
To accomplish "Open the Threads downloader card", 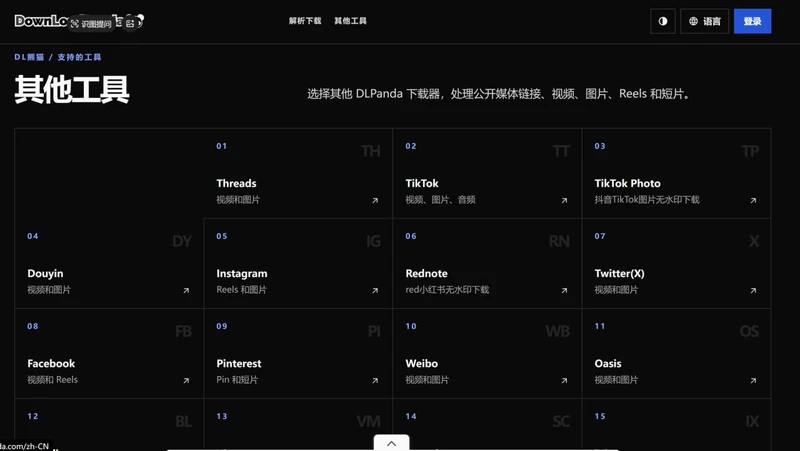I will [x=298, y=173].
